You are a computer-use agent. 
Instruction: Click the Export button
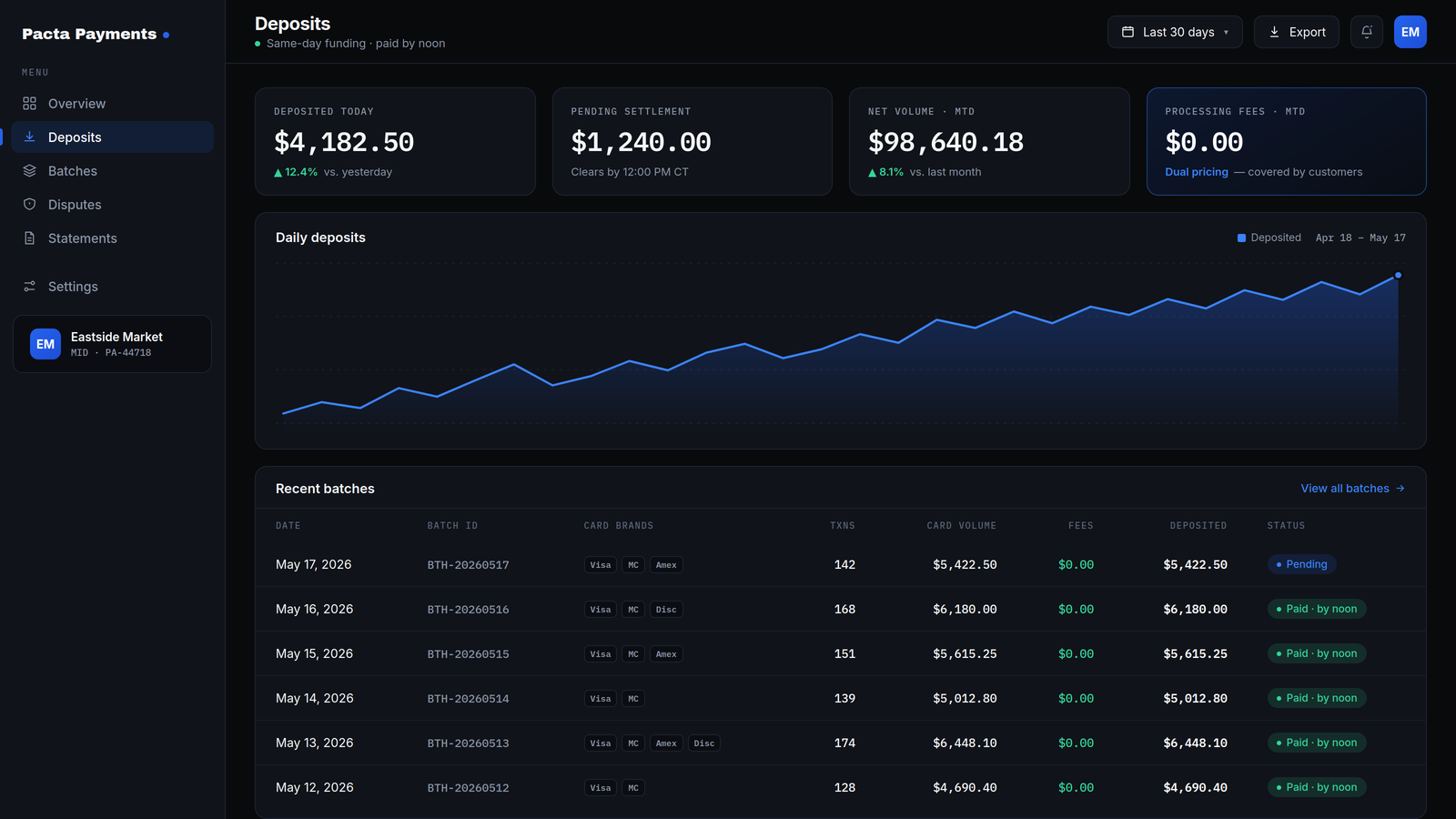click(1297, 32)
